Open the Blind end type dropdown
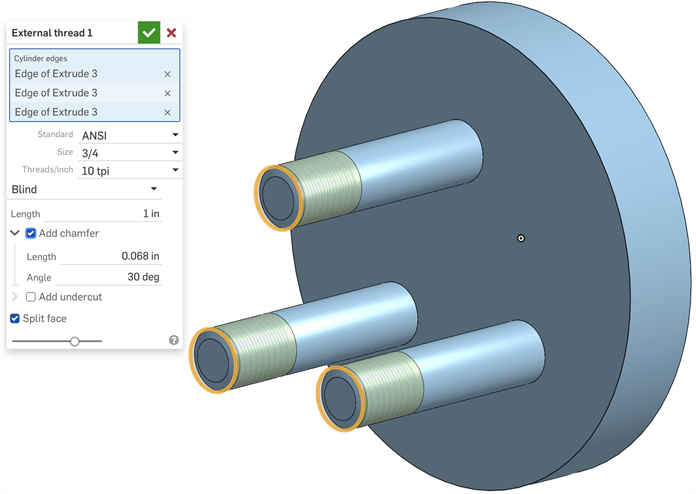Screen dimensions: 696x494 84,190
